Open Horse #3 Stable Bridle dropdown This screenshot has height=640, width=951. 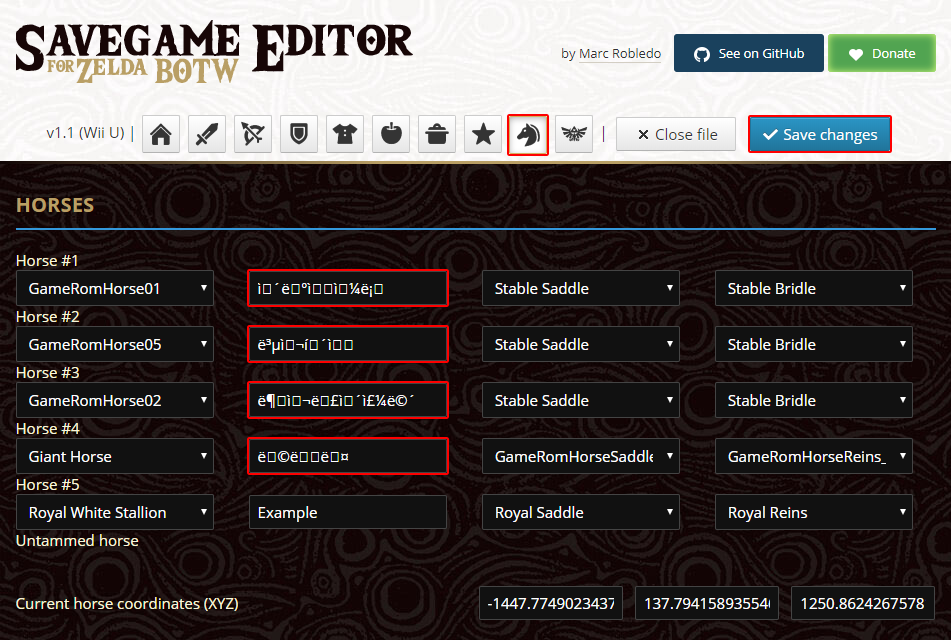click(813, 400)
